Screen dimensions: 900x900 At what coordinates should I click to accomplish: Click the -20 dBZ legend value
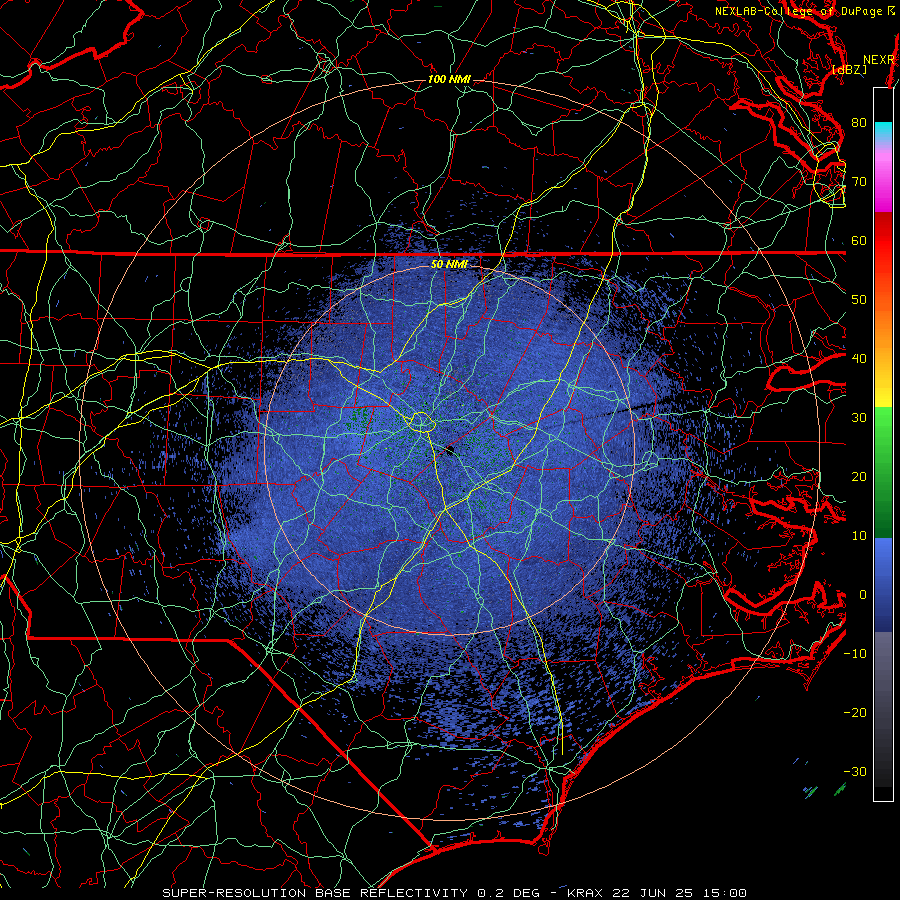[x=855, y=712]
